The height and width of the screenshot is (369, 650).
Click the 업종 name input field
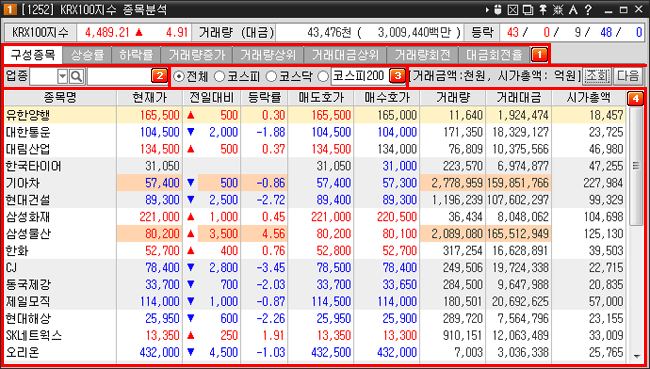120,76
